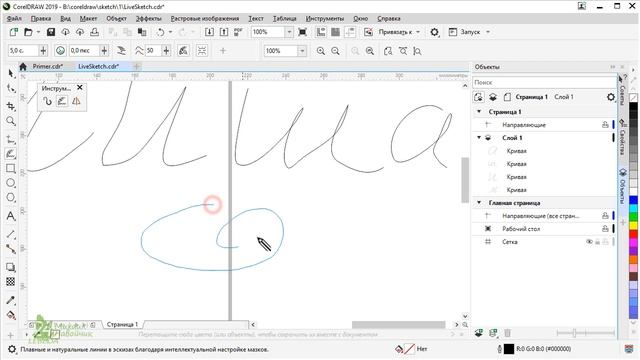The width and height of the screenshot is (640, 360).
Task: Click the blue color swatch in palette
Action: tap(633, 200)
